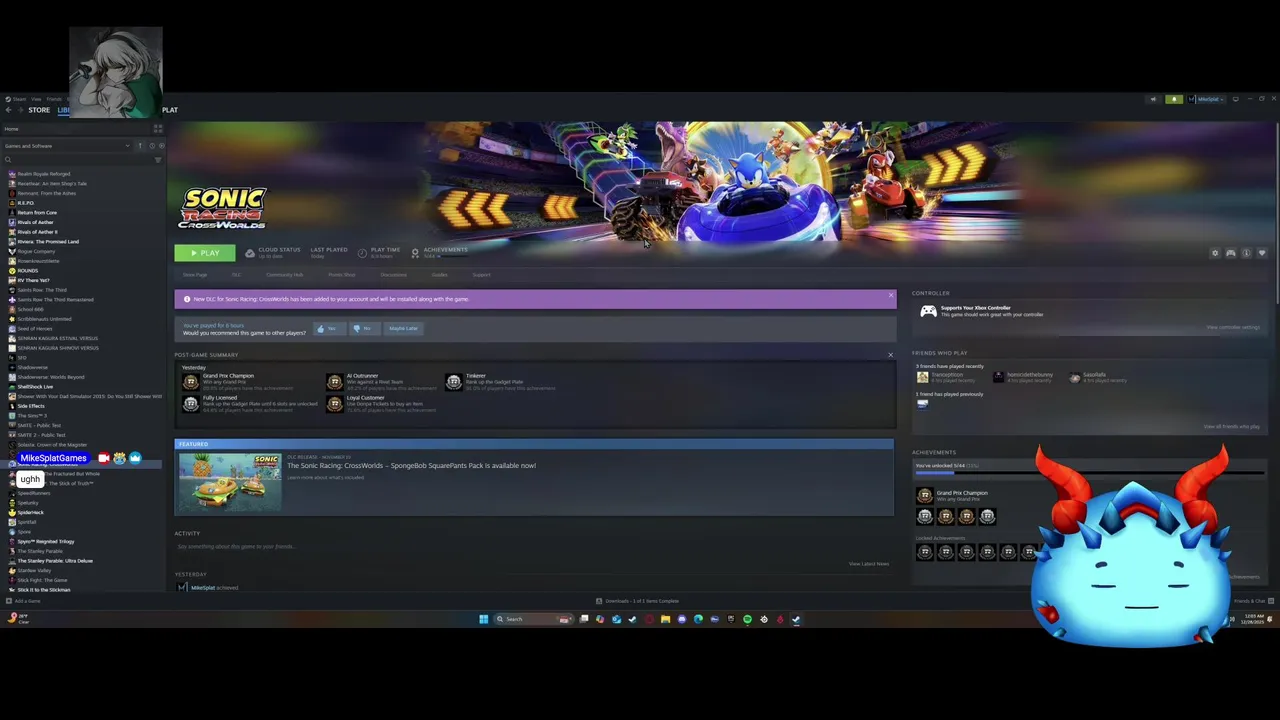
Task: Open the Discussions tab
Action: click(394, 275)
